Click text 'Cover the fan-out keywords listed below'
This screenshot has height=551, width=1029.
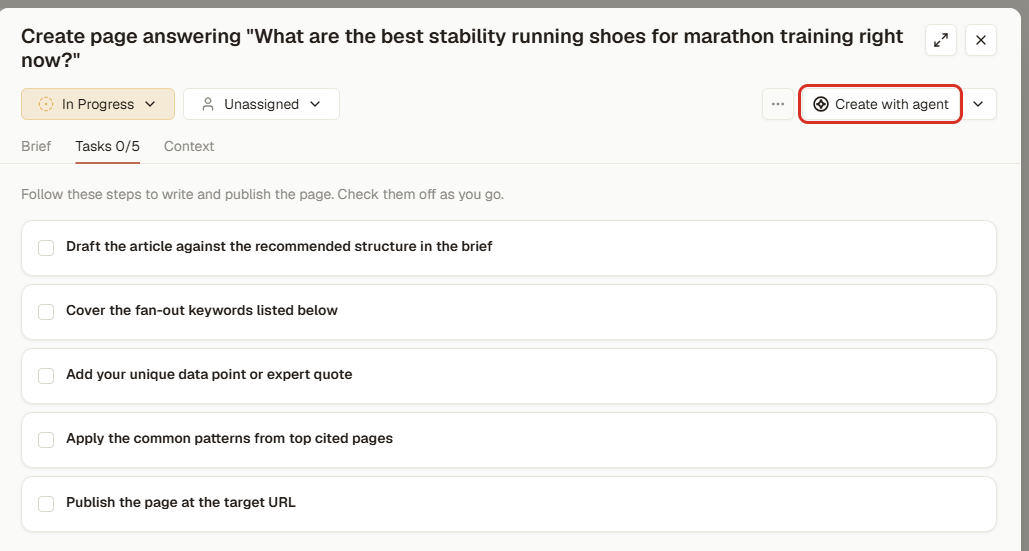(202, 310)
